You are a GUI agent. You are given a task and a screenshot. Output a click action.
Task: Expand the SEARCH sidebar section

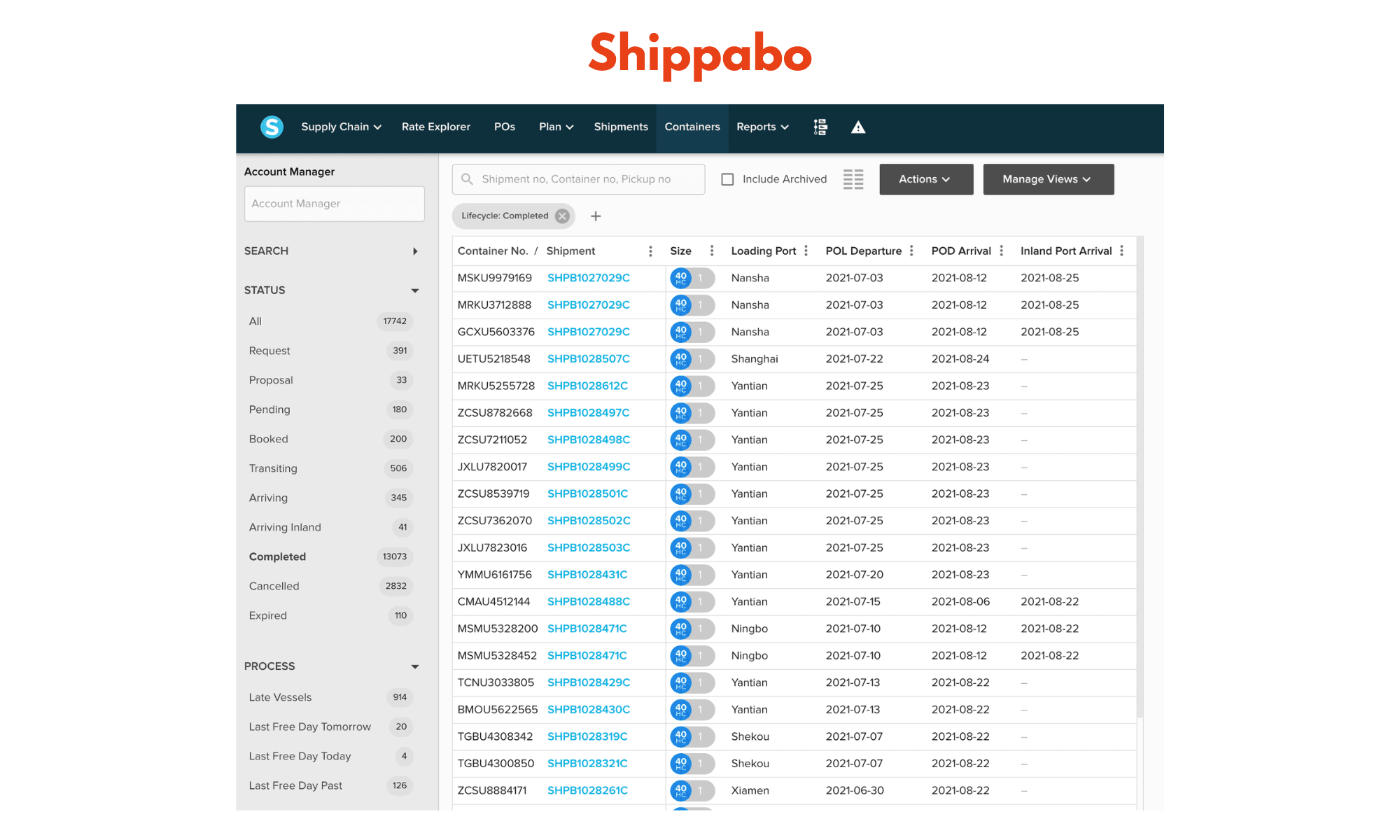pos(415,251)
